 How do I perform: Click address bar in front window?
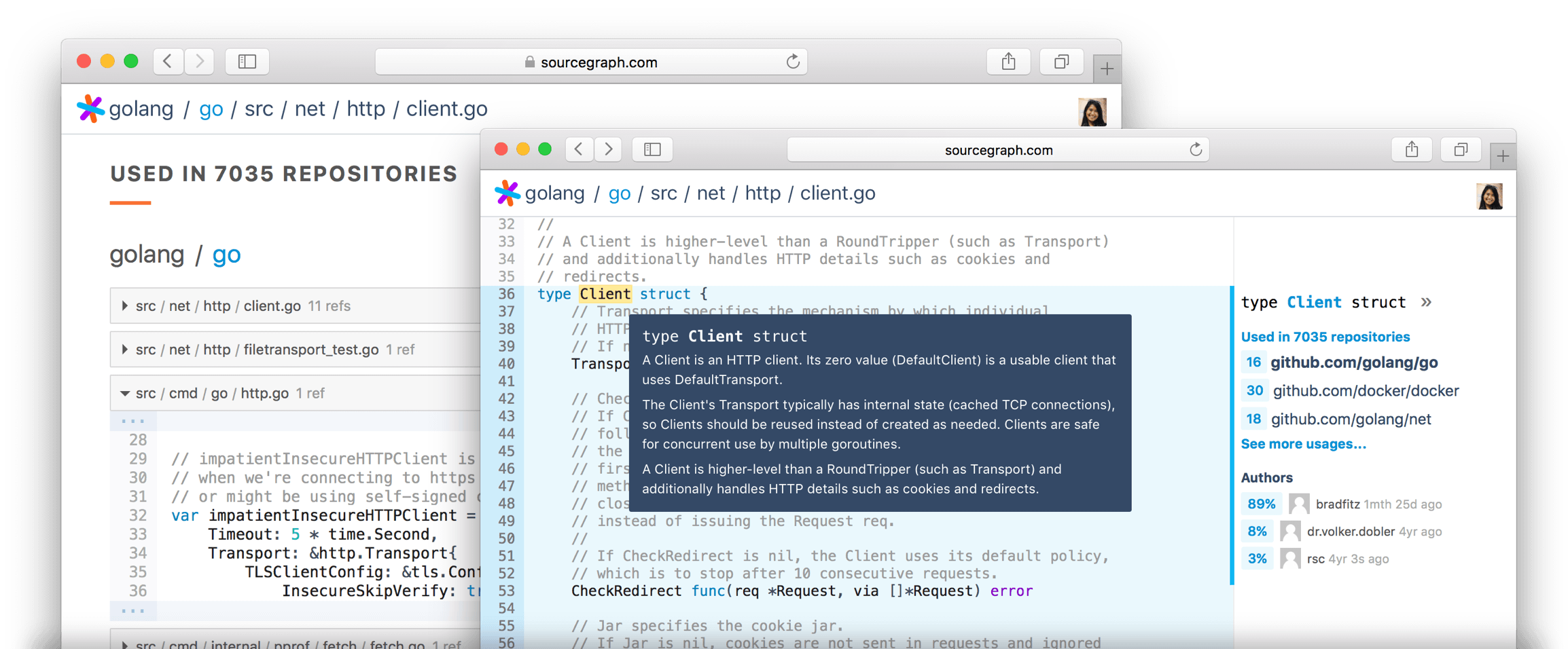tap(998, 149)
